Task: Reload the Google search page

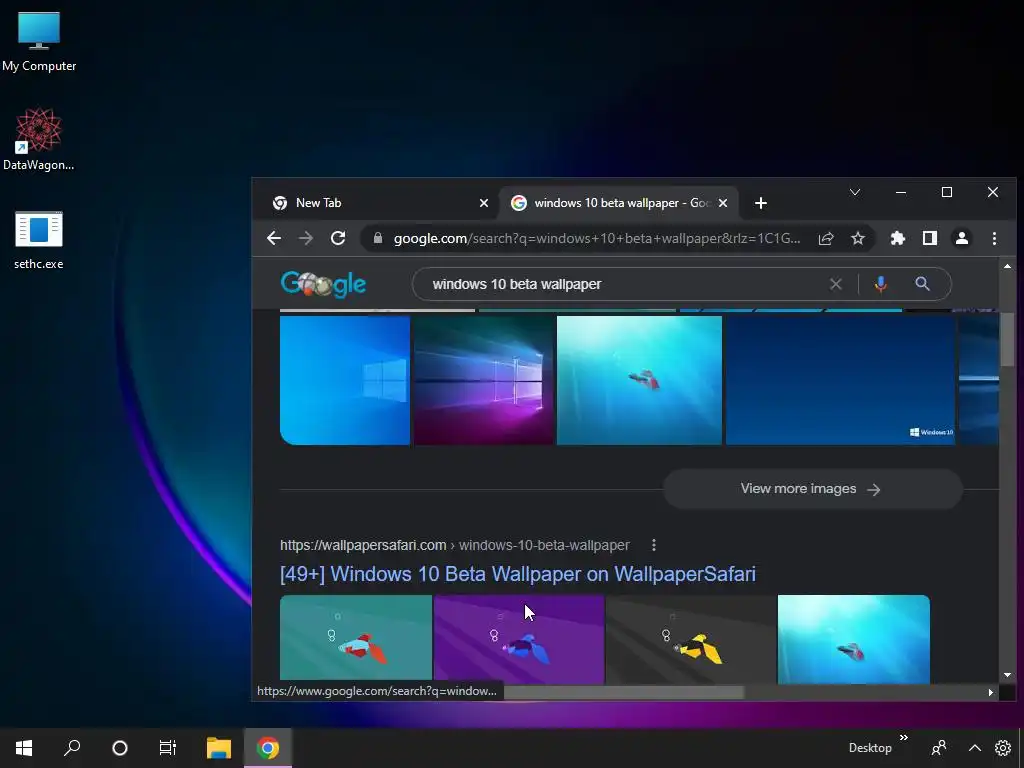Action: coord(338,238)
